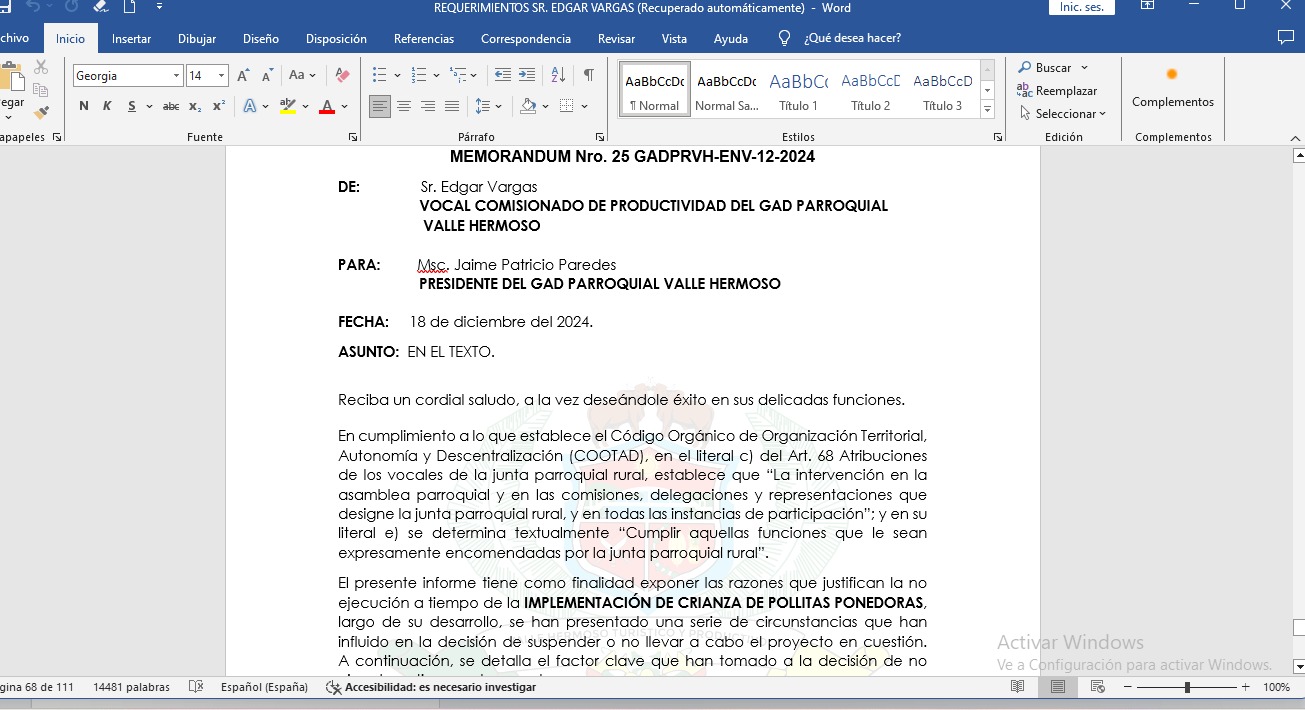This screenshot has height=710, width=1305.
Task: Toggle show paragraph marks (¶)
Action: [589, 76]
